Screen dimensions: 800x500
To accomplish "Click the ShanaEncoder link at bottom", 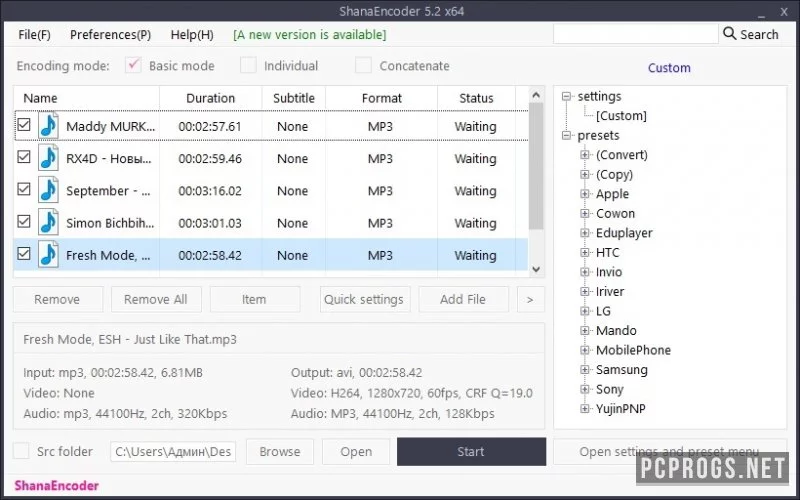I will (x=57, y=485).
